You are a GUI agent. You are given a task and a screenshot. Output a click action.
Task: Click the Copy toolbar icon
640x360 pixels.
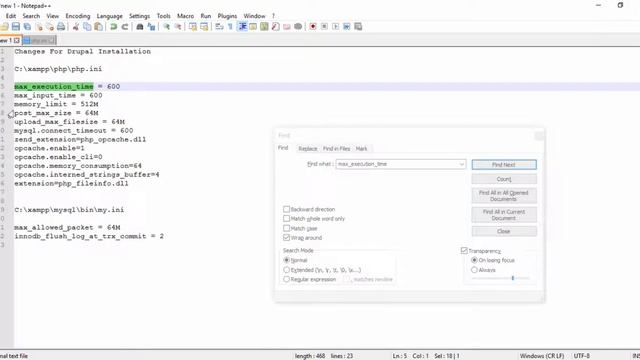pos(87,27)
